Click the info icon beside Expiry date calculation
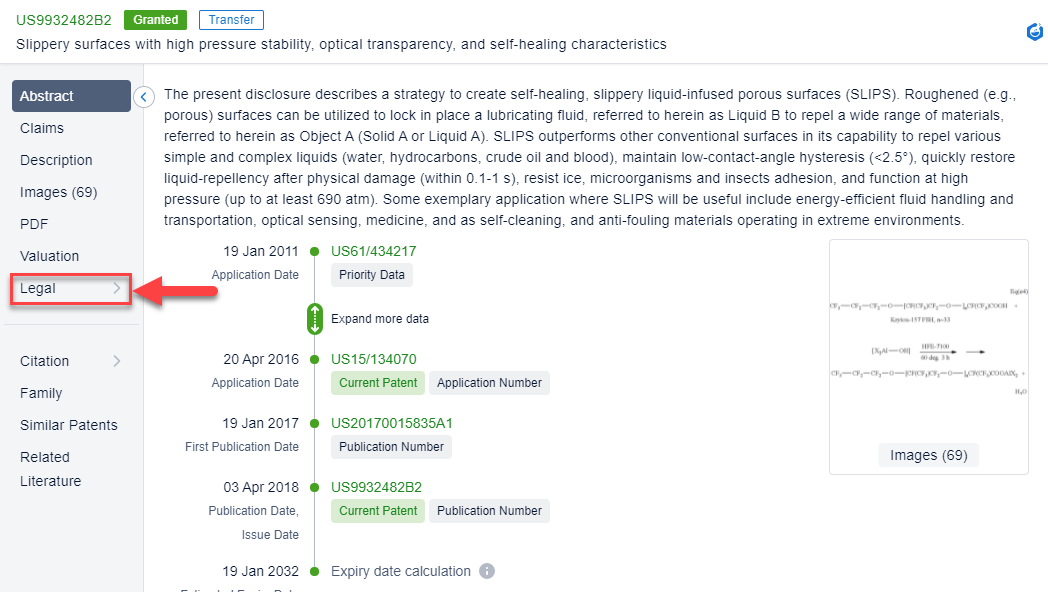This screenshot has width=1048, height=592. coord(487,572)
